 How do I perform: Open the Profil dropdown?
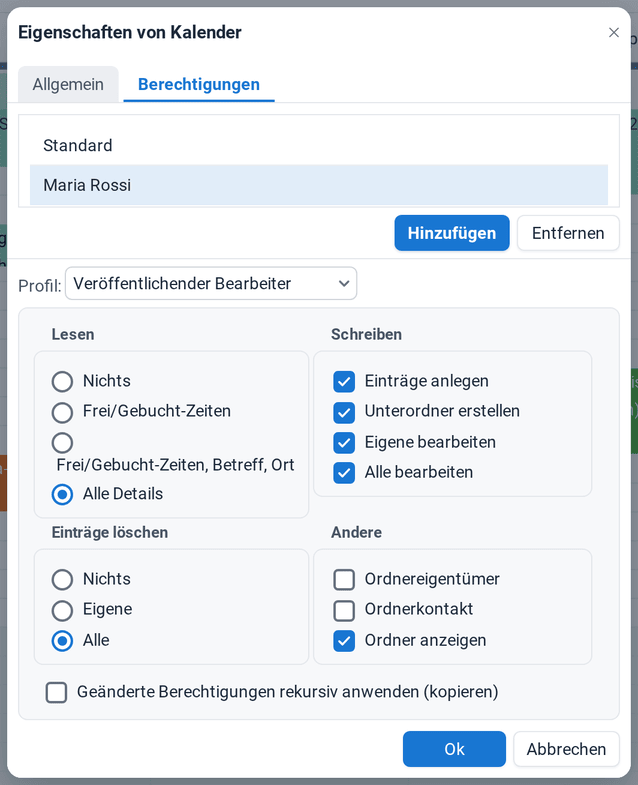[211, 283]
